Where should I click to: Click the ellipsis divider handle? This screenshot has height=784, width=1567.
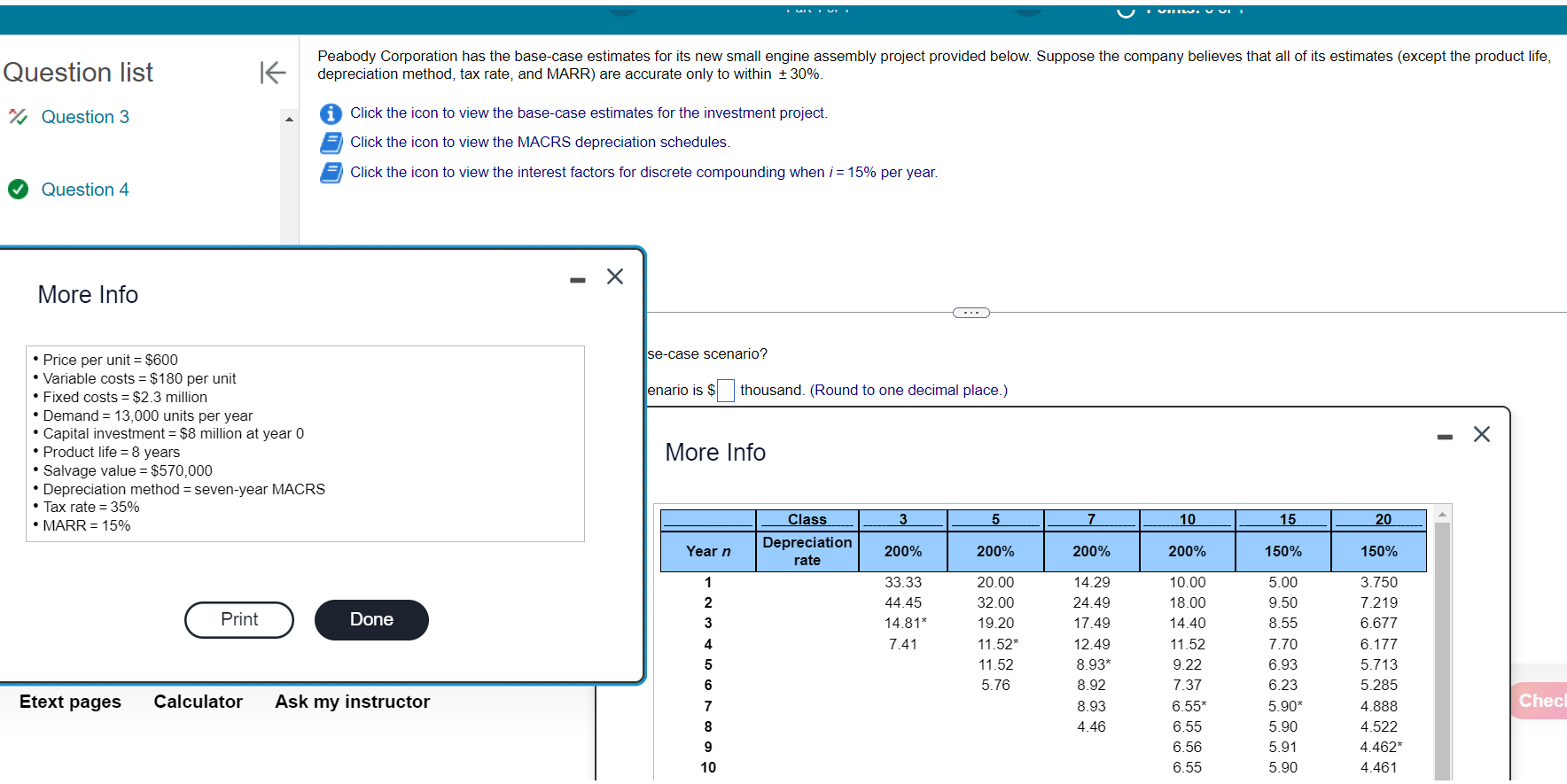pyautogui.click(x=971, y=313)
